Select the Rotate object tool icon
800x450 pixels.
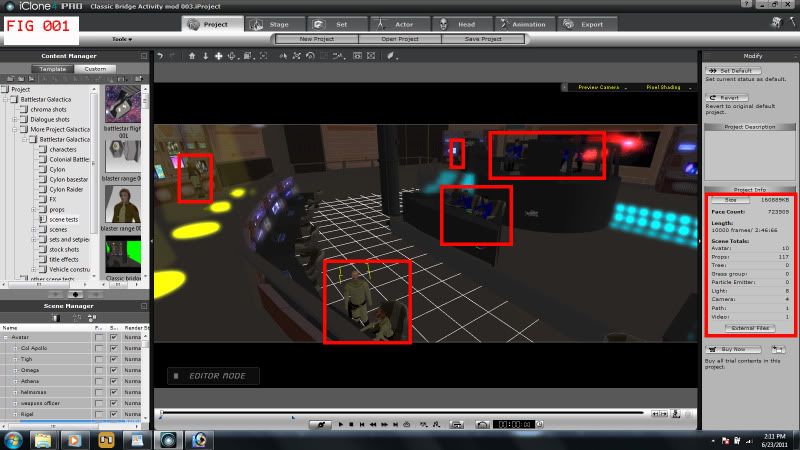pos(310,56)
